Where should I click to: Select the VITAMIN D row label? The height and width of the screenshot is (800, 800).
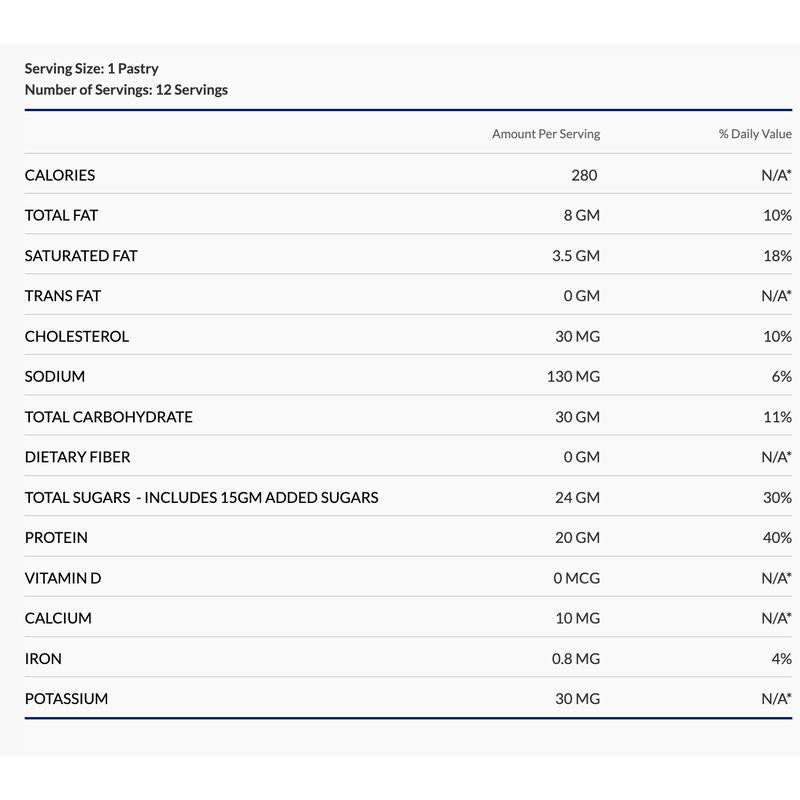(63, 578)
